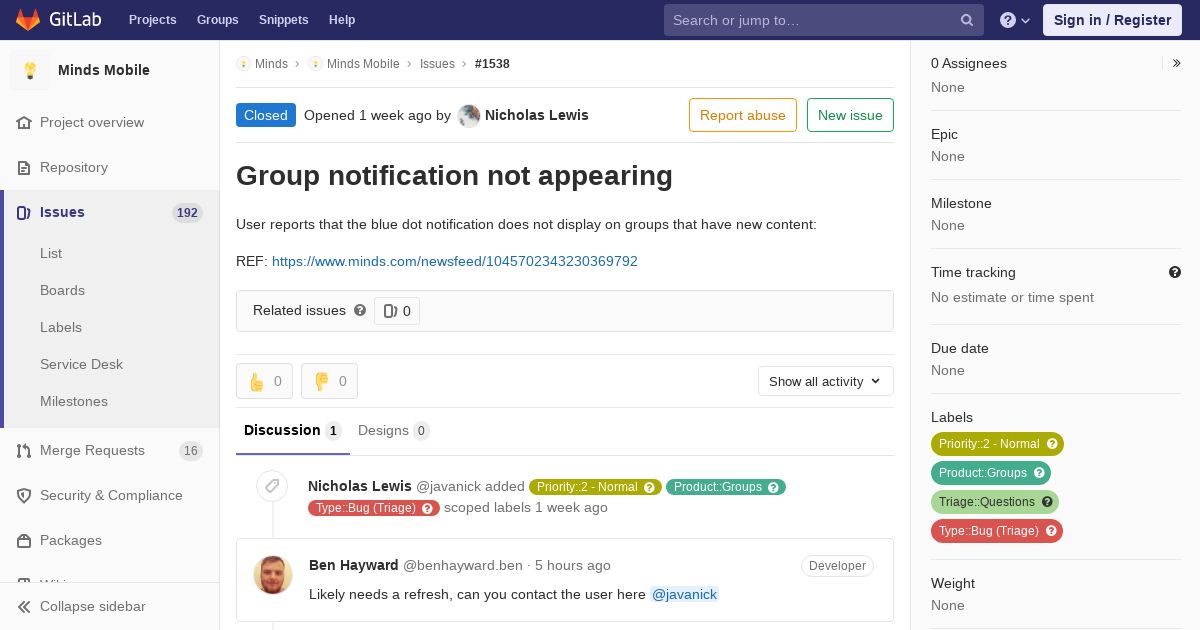The image size is (1200, 630).
Task: Open Merge Requests via the sidebar icon
Action: 24,450
